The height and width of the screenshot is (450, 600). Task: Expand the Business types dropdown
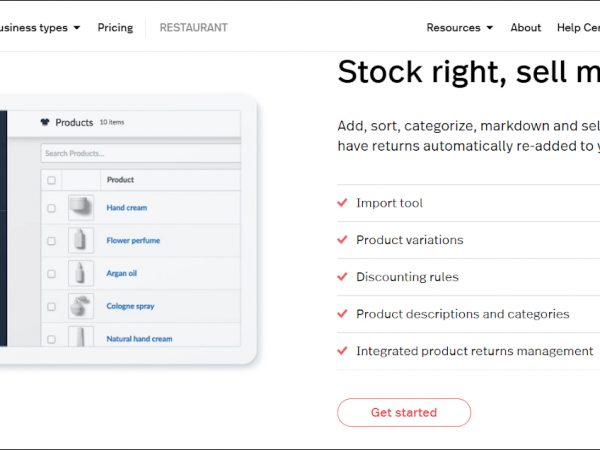click(40, 28)
